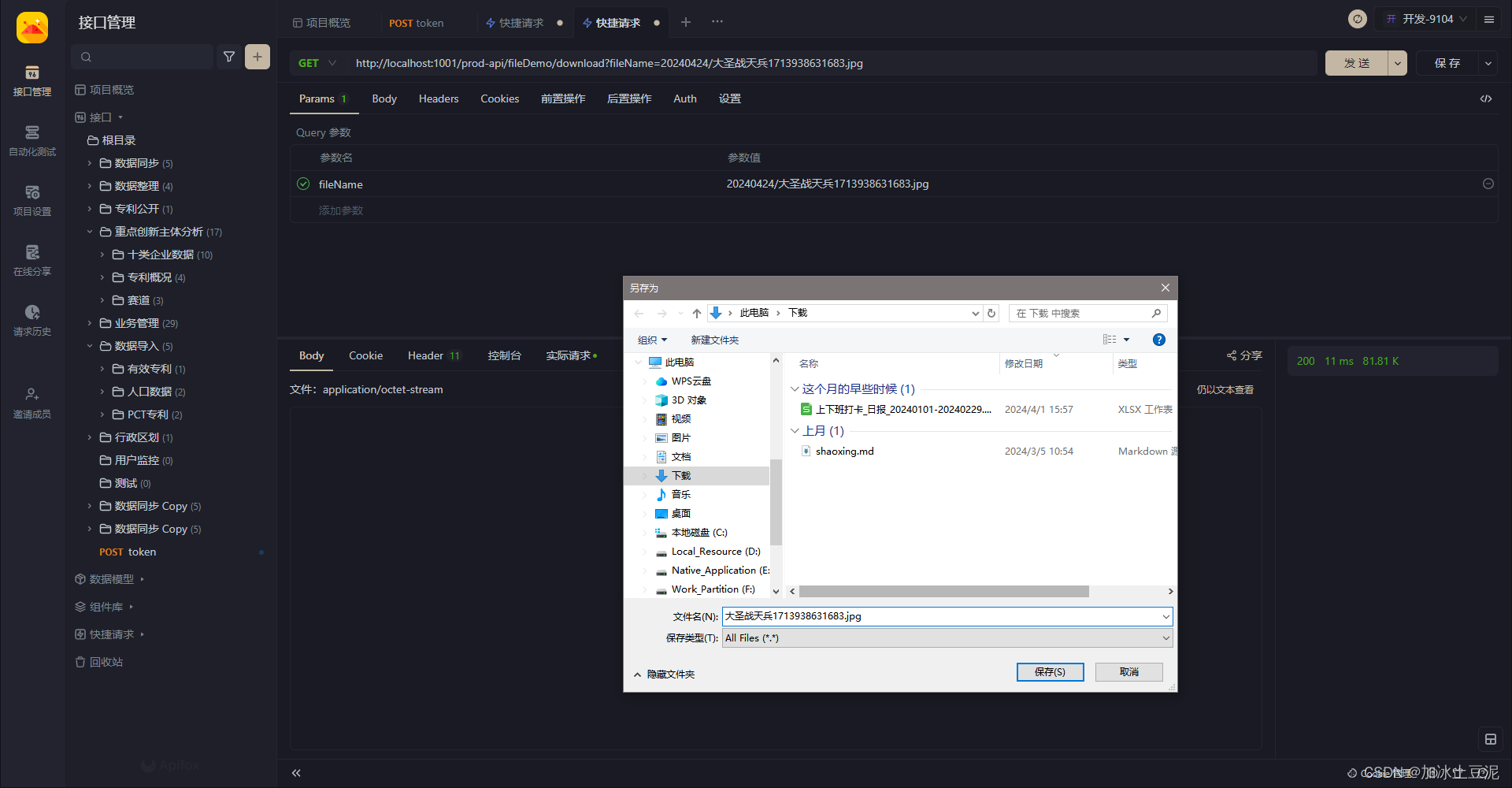Click the 分享 share icon in response panel
The width and height of the screenshot is (1512, 788).
(1244, 355)
